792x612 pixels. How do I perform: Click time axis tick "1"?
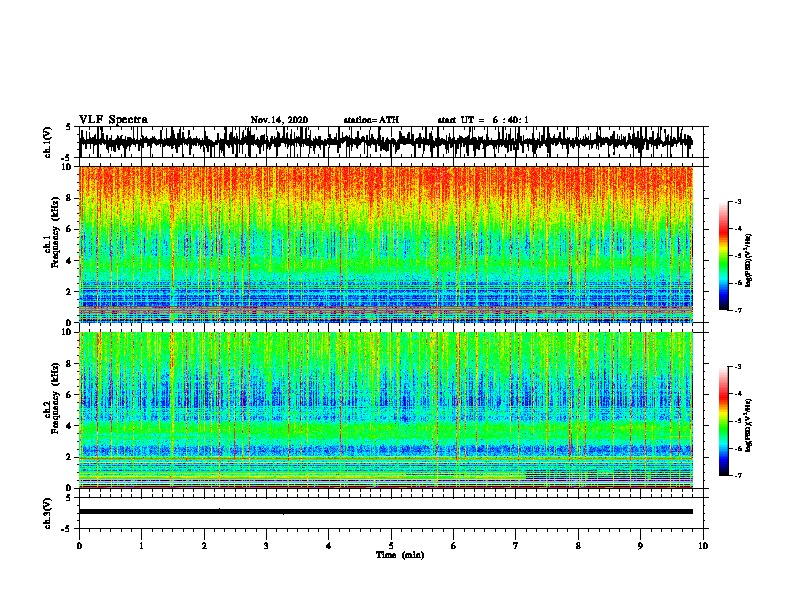(x=141, y=545)
